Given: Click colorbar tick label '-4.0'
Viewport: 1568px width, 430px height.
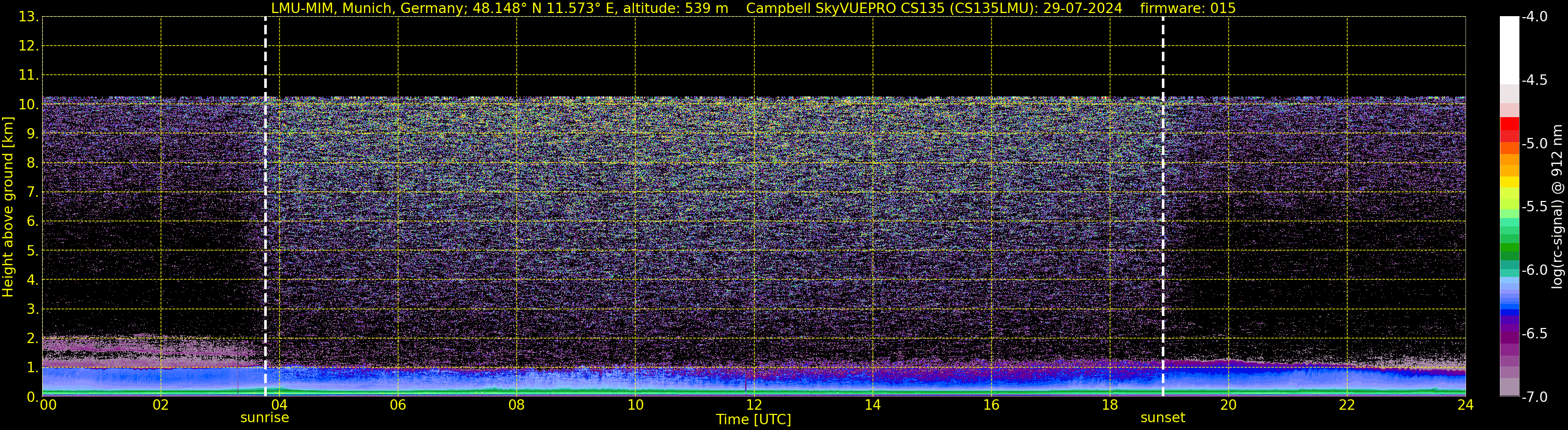Looking at the screenshot, I should 1534,17.
